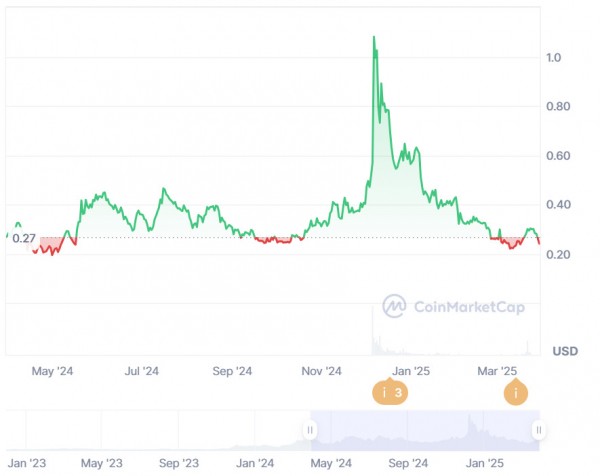The image size is (600, 476).
Task: Click the chart peak above 1.0
Action: [374, 38]
